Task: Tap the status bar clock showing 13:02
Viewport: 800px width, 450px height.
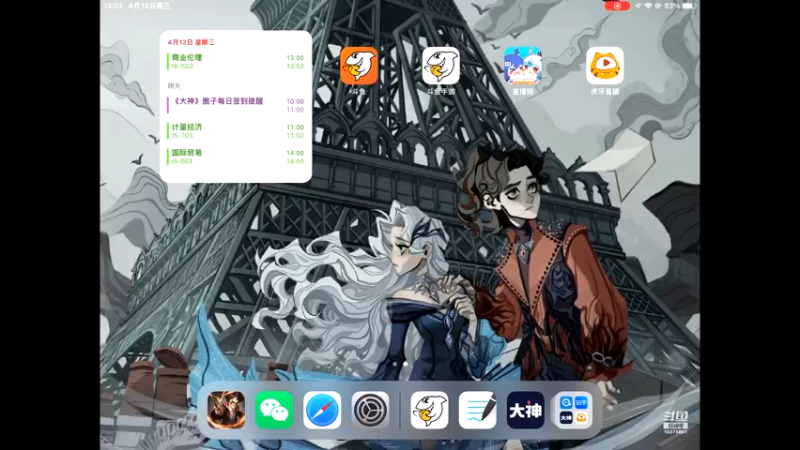Action: pyautogui.click(x=113, y=6)
